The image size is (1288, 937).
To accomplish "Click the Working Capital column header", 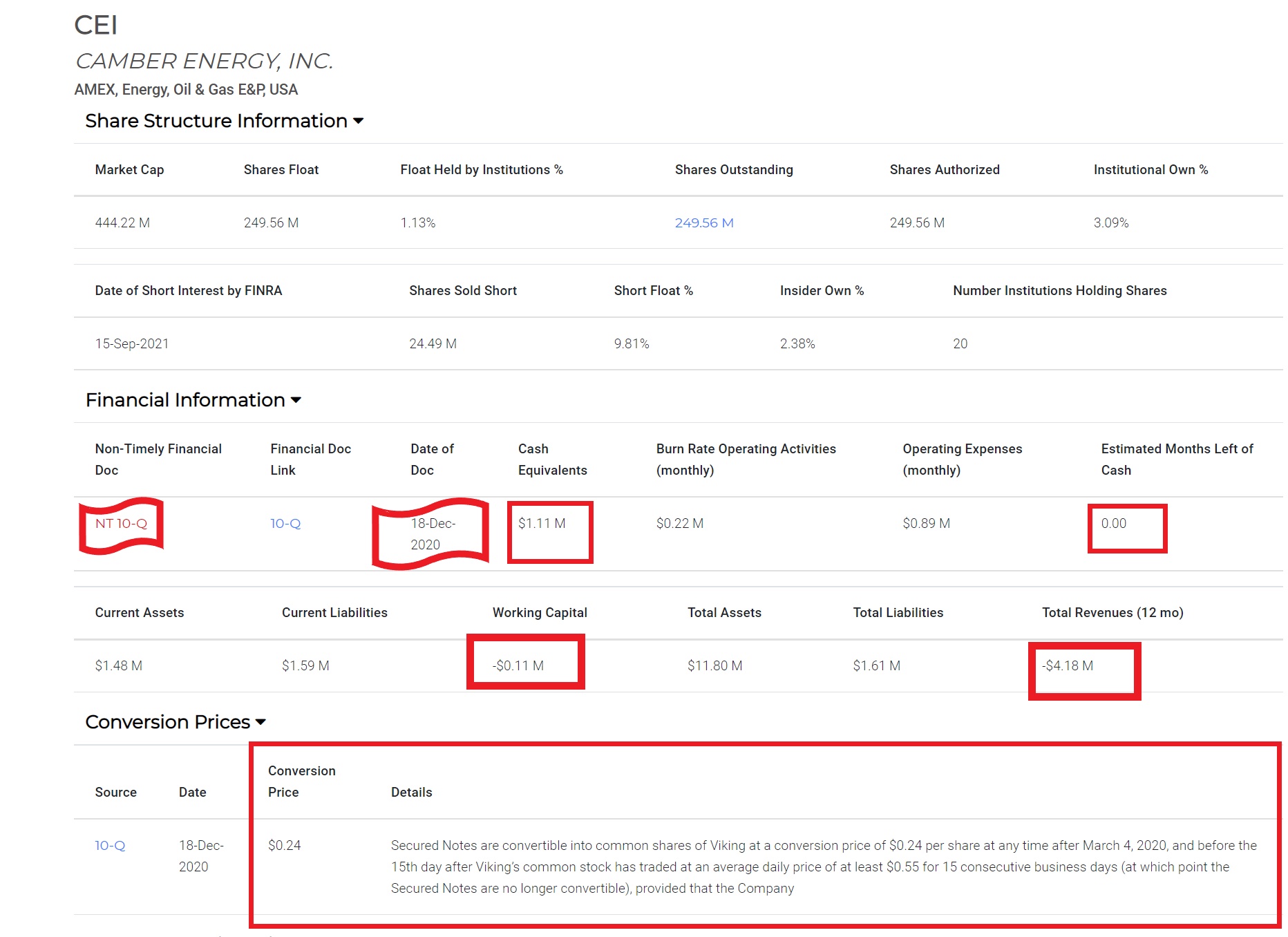I will click(x=539, y=613).
